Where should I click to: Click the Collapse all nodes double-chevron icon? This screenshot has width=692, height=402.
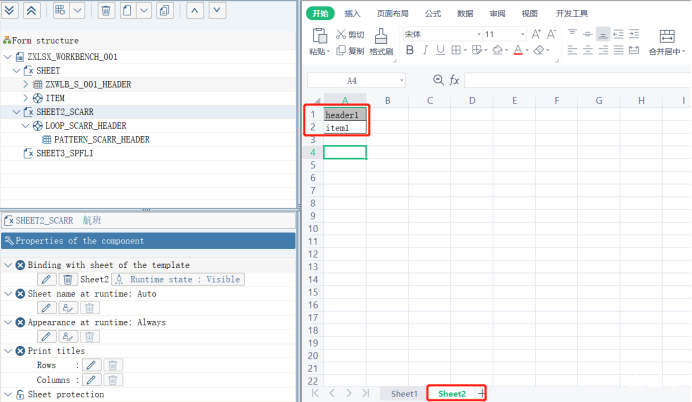(31, 10)
